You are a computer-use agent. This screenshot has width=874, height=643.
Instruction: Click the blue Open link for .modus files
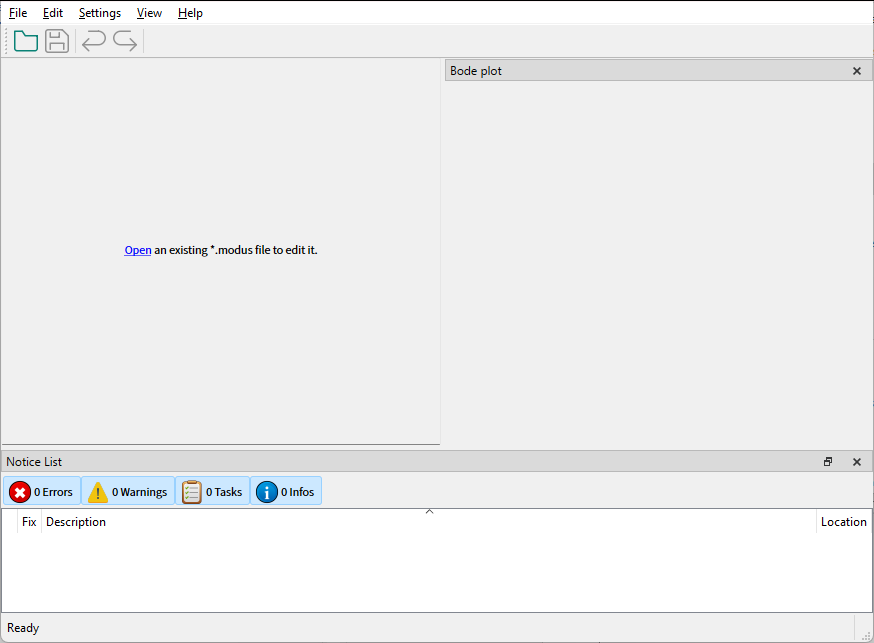click(x=138, y=250)
